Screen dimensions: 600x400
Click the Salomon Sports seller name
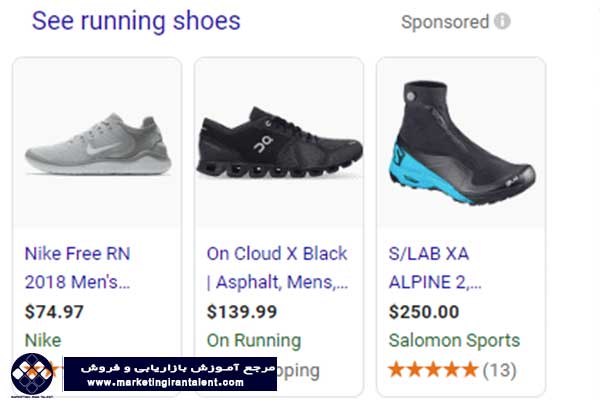[x=454, y=340]
